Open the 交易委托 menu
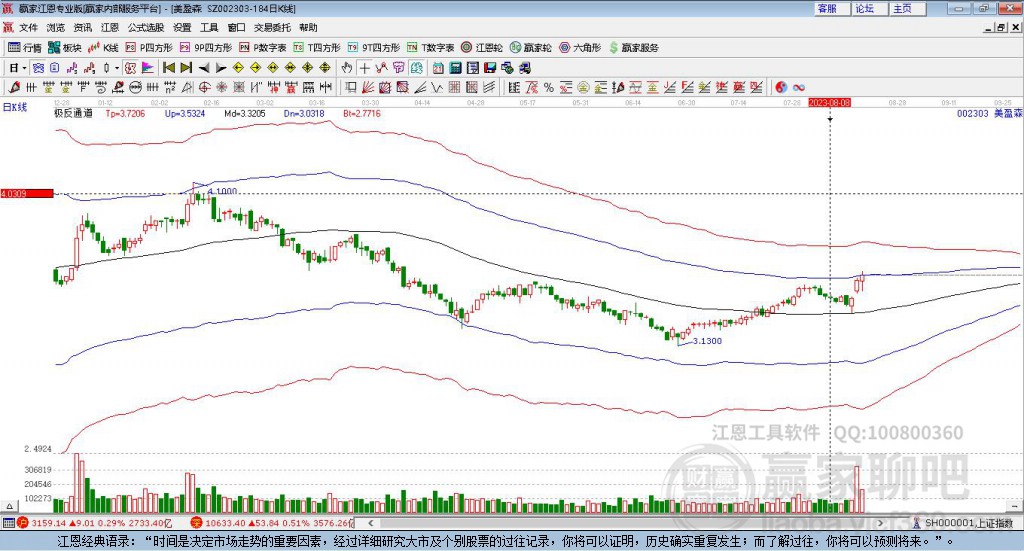 click(272, 27)
